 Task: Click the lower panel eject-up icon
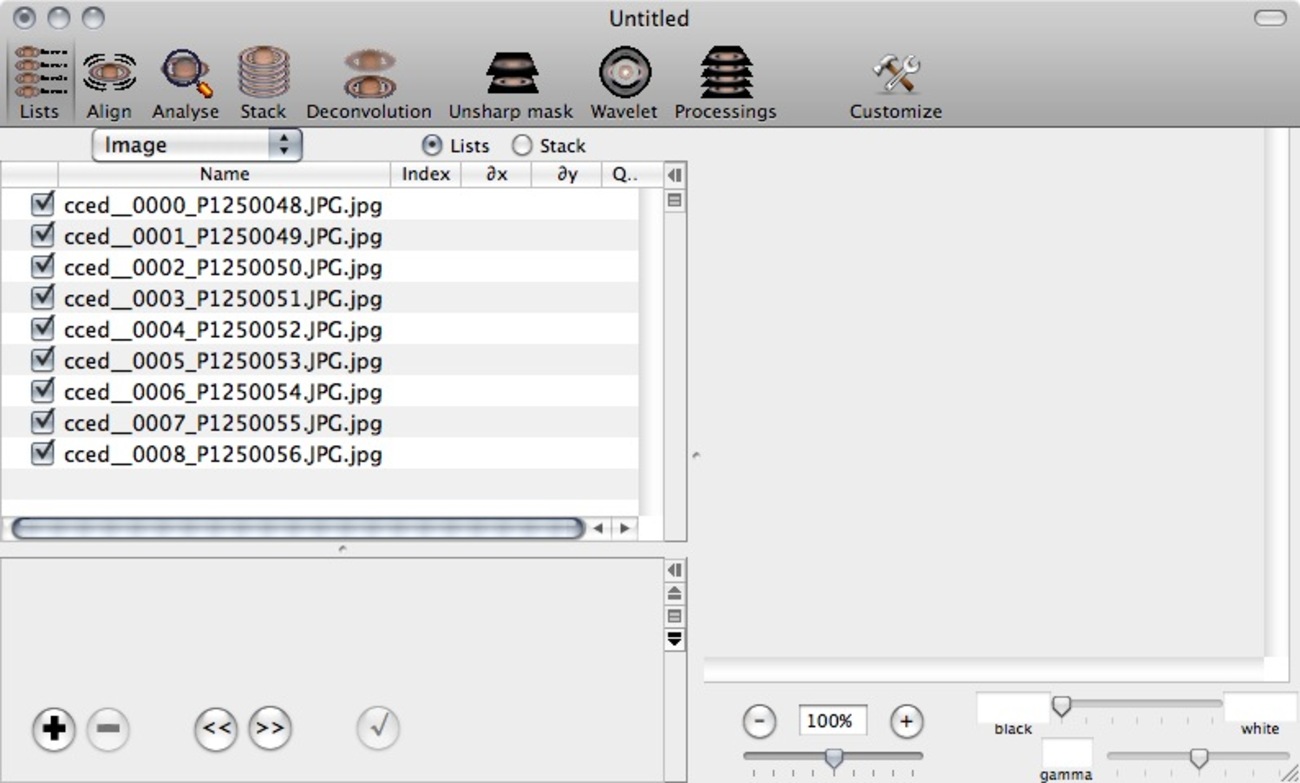675,593
